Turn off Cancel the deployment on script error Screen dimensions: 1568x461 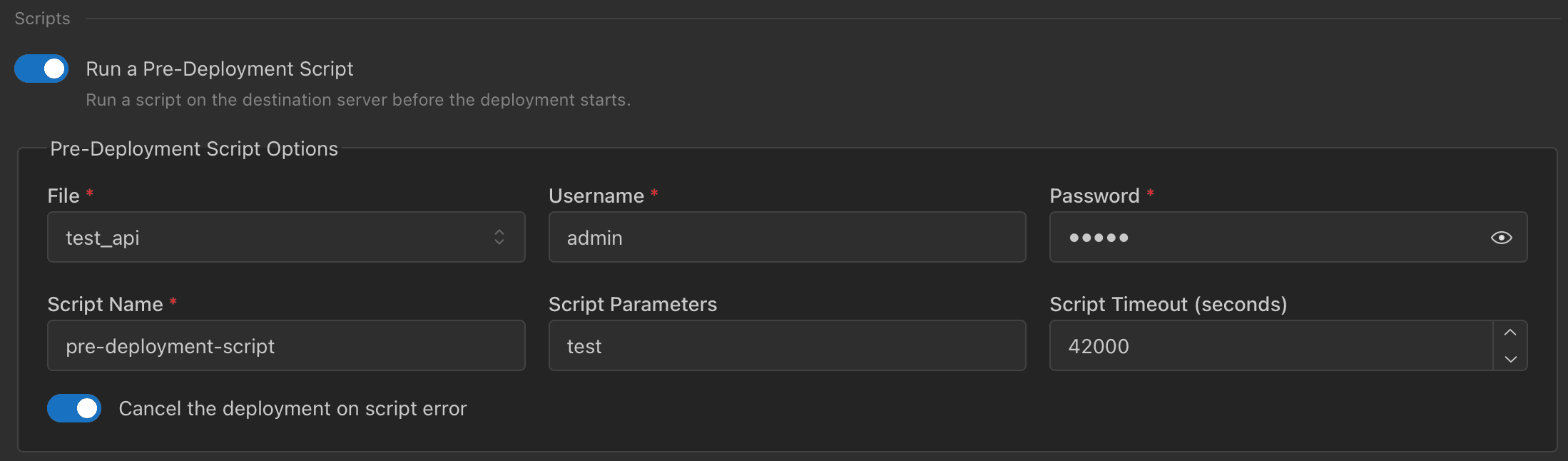[74, 408]
